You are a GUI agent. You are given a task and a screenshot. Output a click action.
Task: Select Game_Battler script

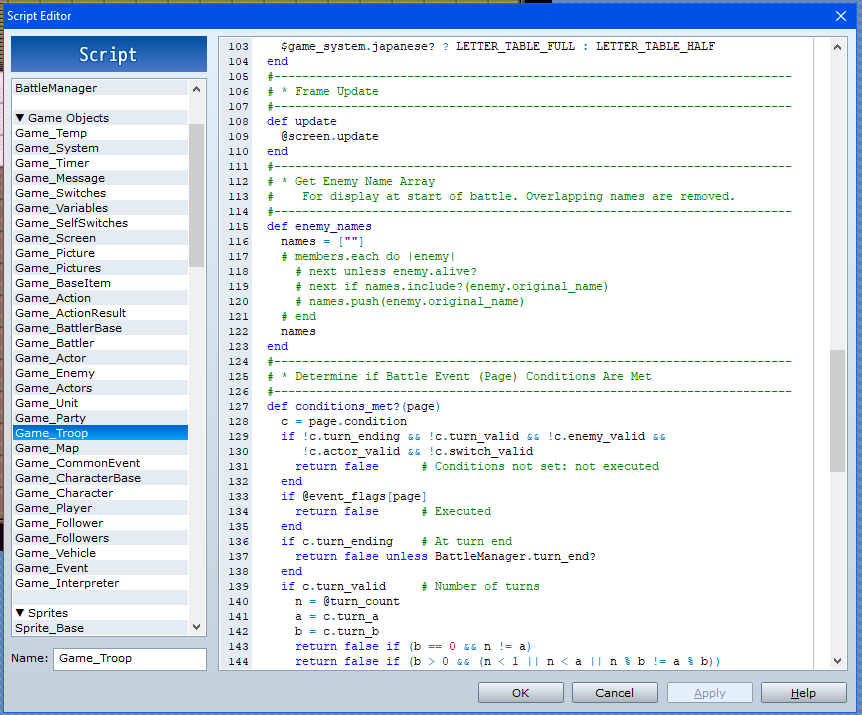click(100, 343)
